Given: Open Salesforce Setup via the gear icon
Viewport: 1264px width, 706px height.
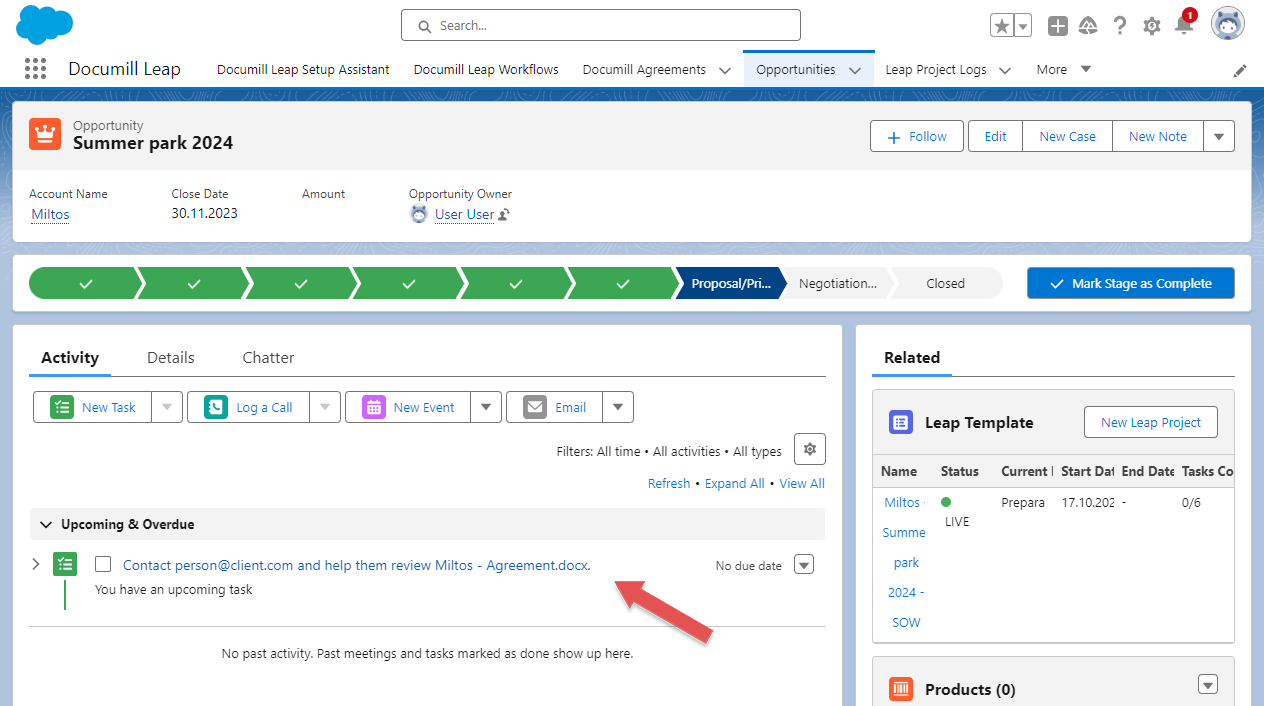Looking at the screenshot, I should (x=1151, y=25).
